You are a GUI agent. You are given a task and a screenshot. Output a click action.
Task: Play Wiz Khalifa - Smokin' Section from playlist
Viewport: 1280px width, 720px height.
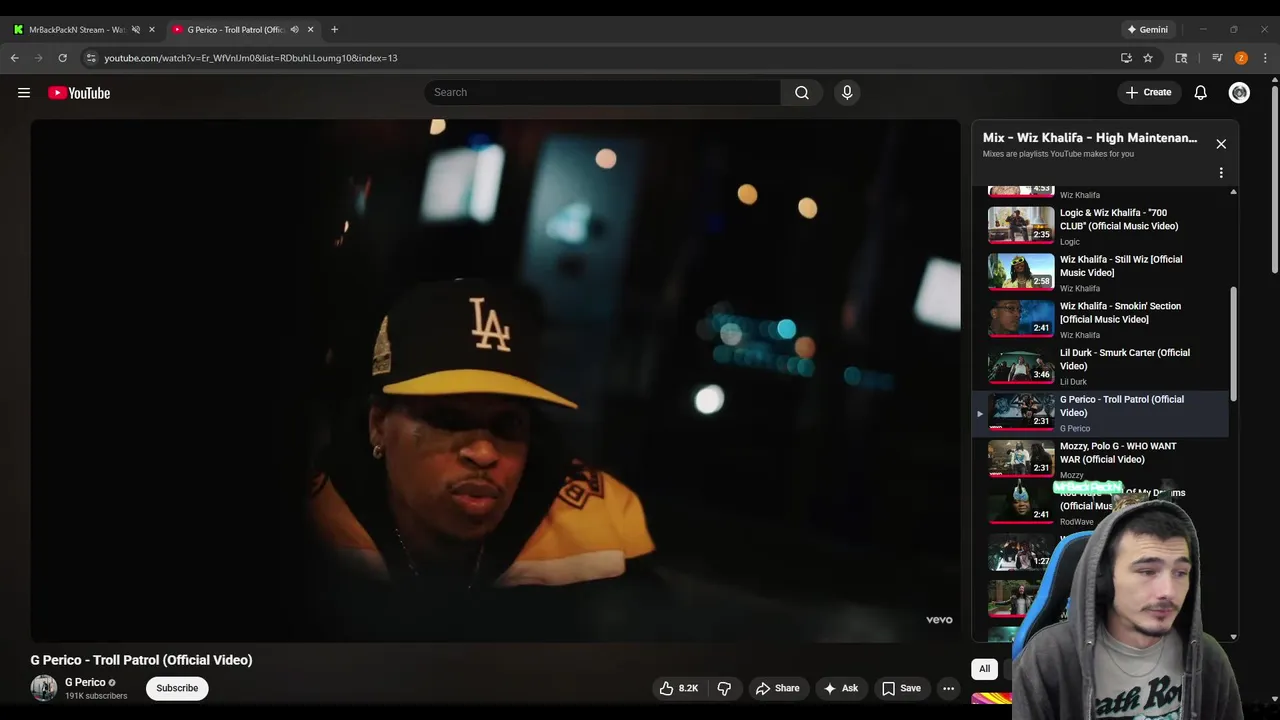(x=1100, y=320)
